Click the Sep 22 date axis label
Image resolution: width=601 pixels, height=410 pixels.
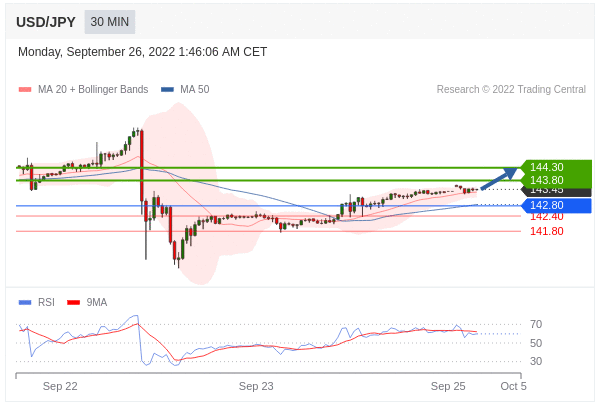point(60,386)
